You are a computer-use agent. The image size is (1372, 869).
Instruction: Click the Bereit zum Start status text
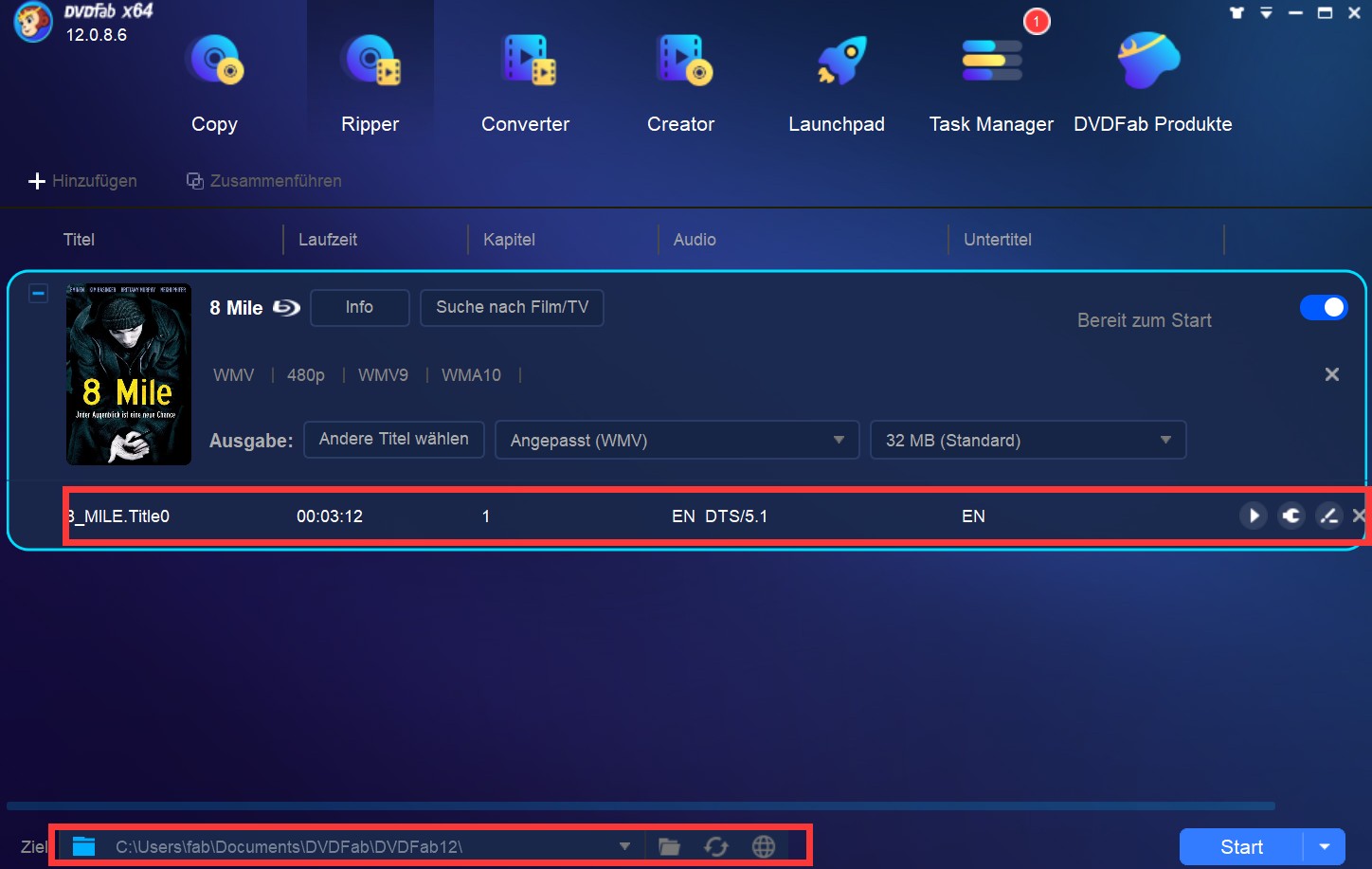tap(1145, 320)
